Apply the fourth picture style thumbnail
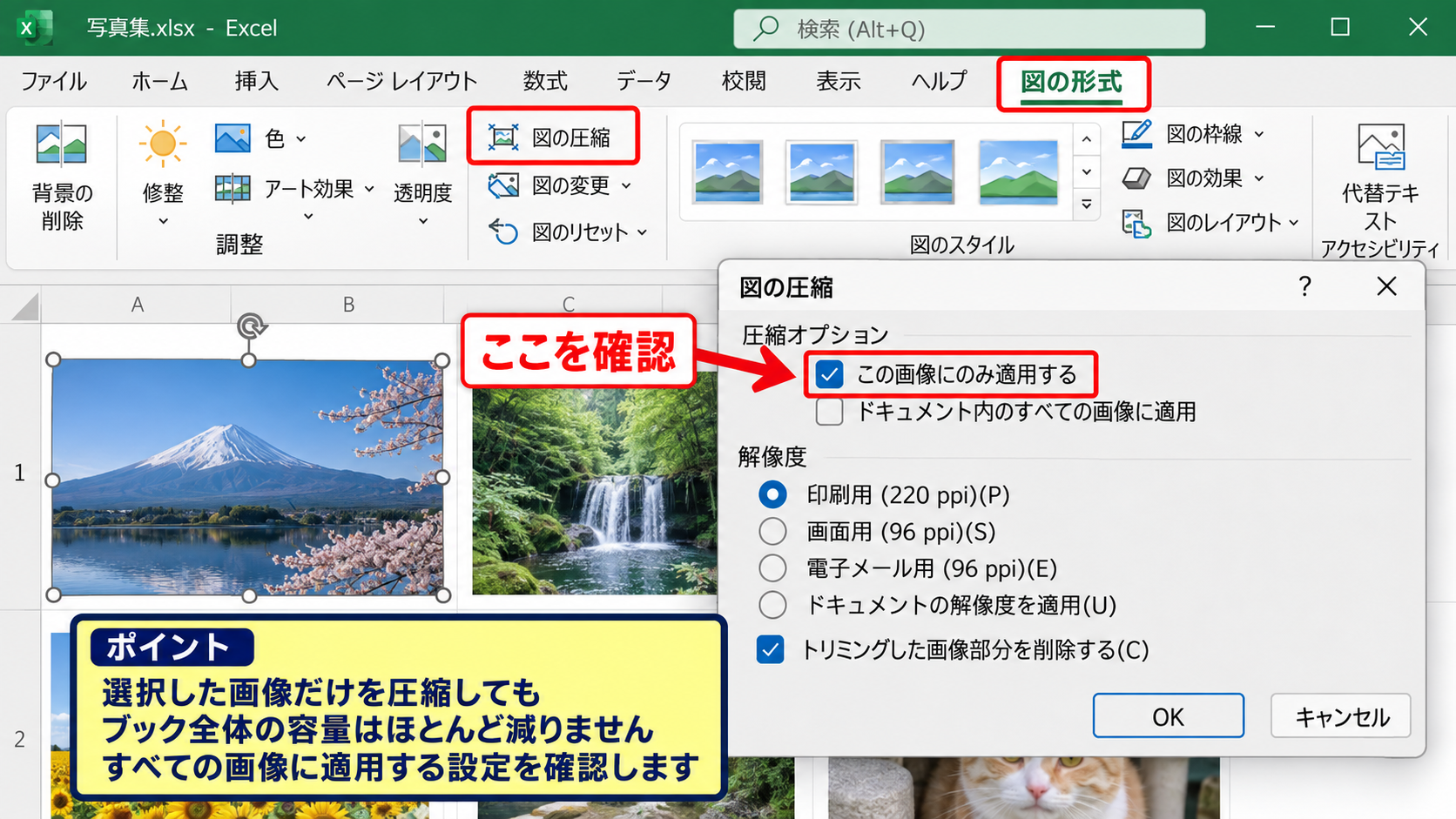Image resolution: width=1456 pixels, height=819 pixels. (x=1018, y=171)
